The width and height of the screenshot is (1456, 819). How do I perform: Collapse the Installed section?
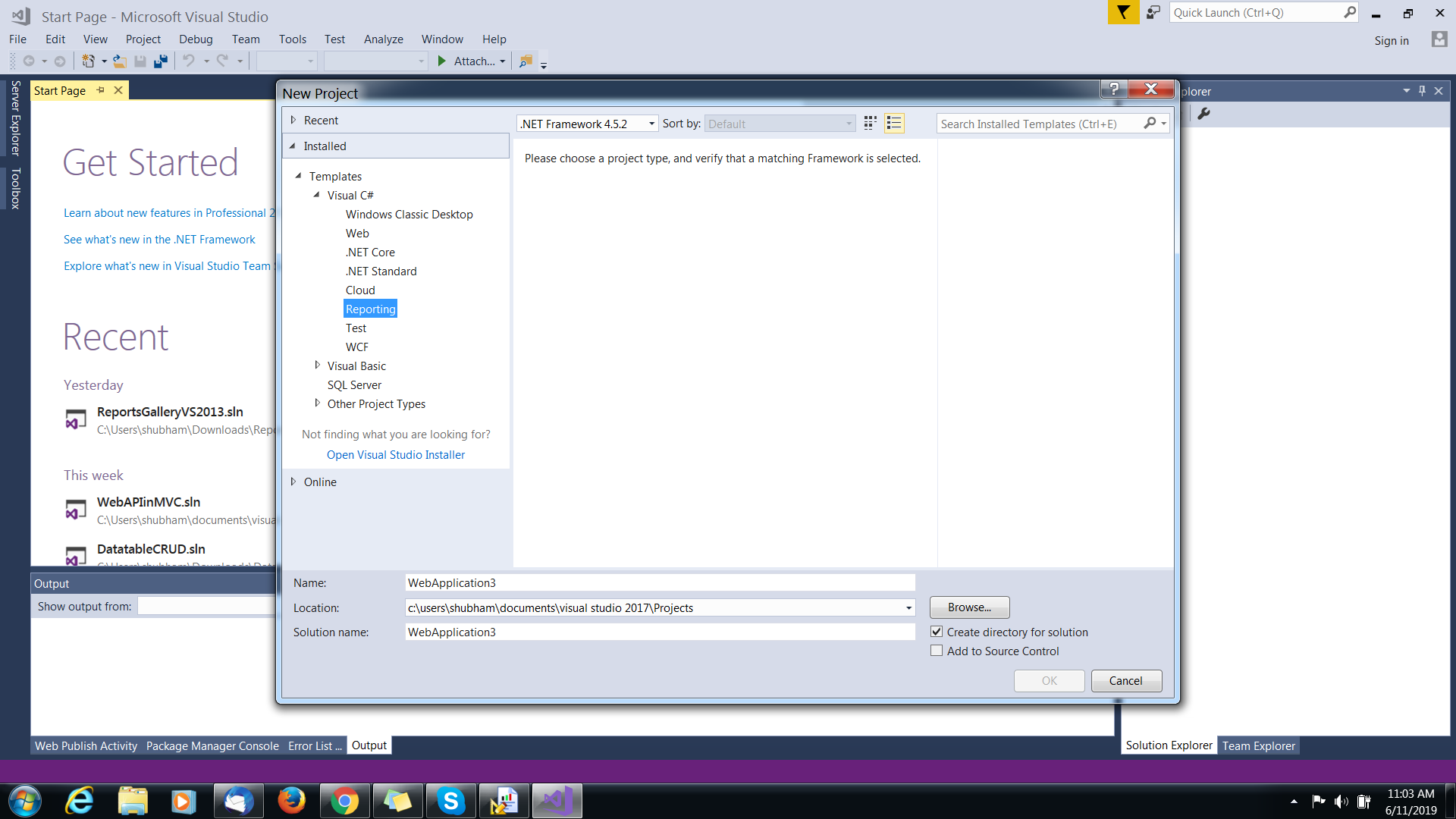[293, 146]
